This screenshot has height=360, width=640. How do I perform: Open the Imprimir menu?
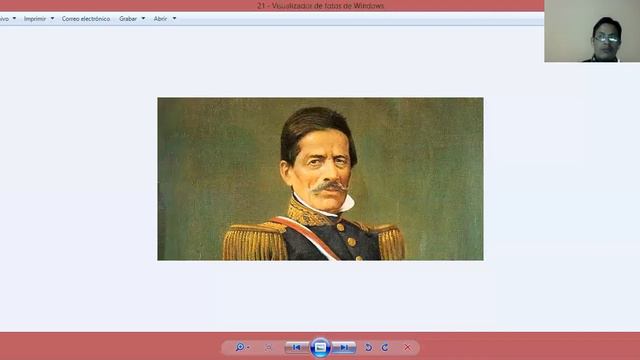click(35, 19)
